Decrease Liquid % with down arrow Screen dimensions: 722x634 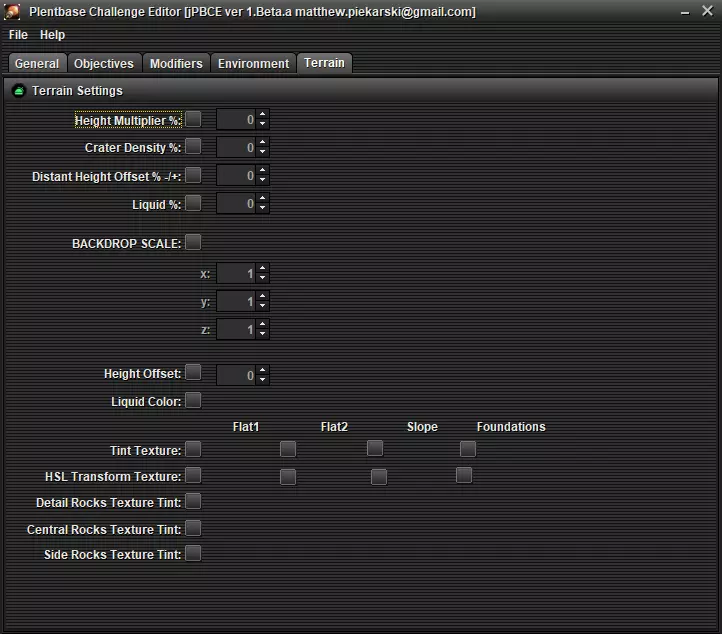tap(262, 209)
